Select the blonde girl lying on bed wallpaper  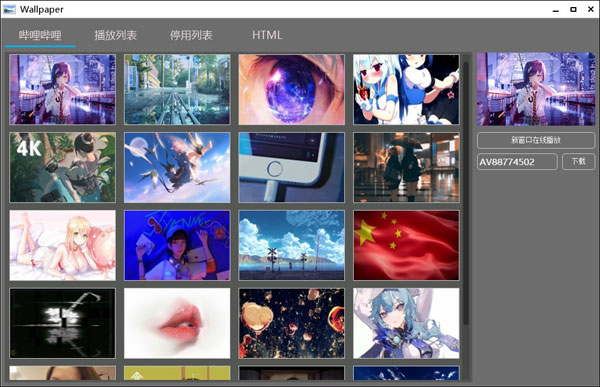click(62, 245)
